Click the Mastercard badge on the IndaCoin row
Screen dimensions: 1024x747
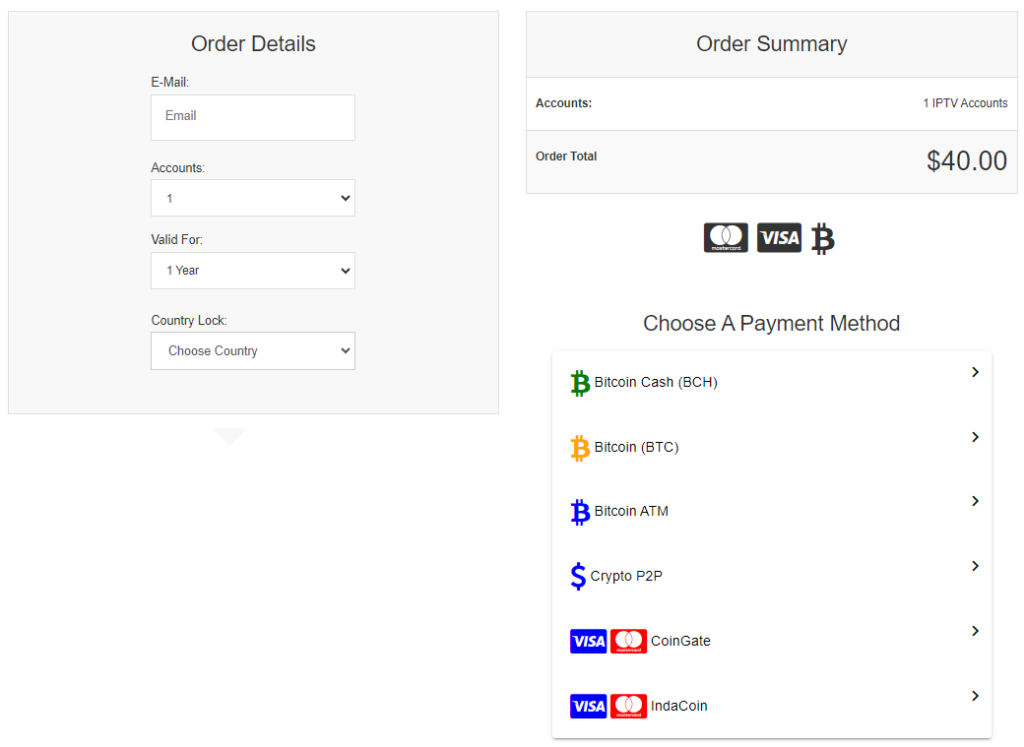[630, 706]
